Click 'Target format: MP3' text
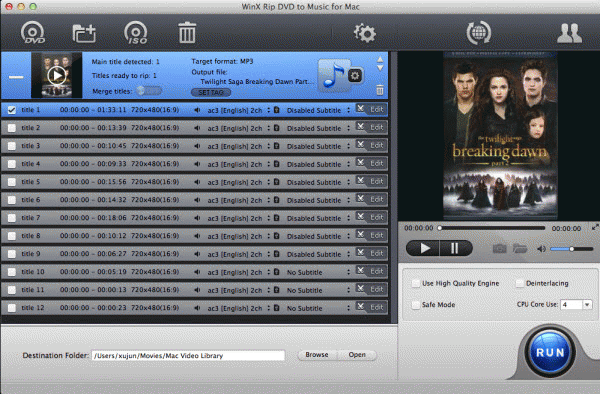 (x=222, y=61)
